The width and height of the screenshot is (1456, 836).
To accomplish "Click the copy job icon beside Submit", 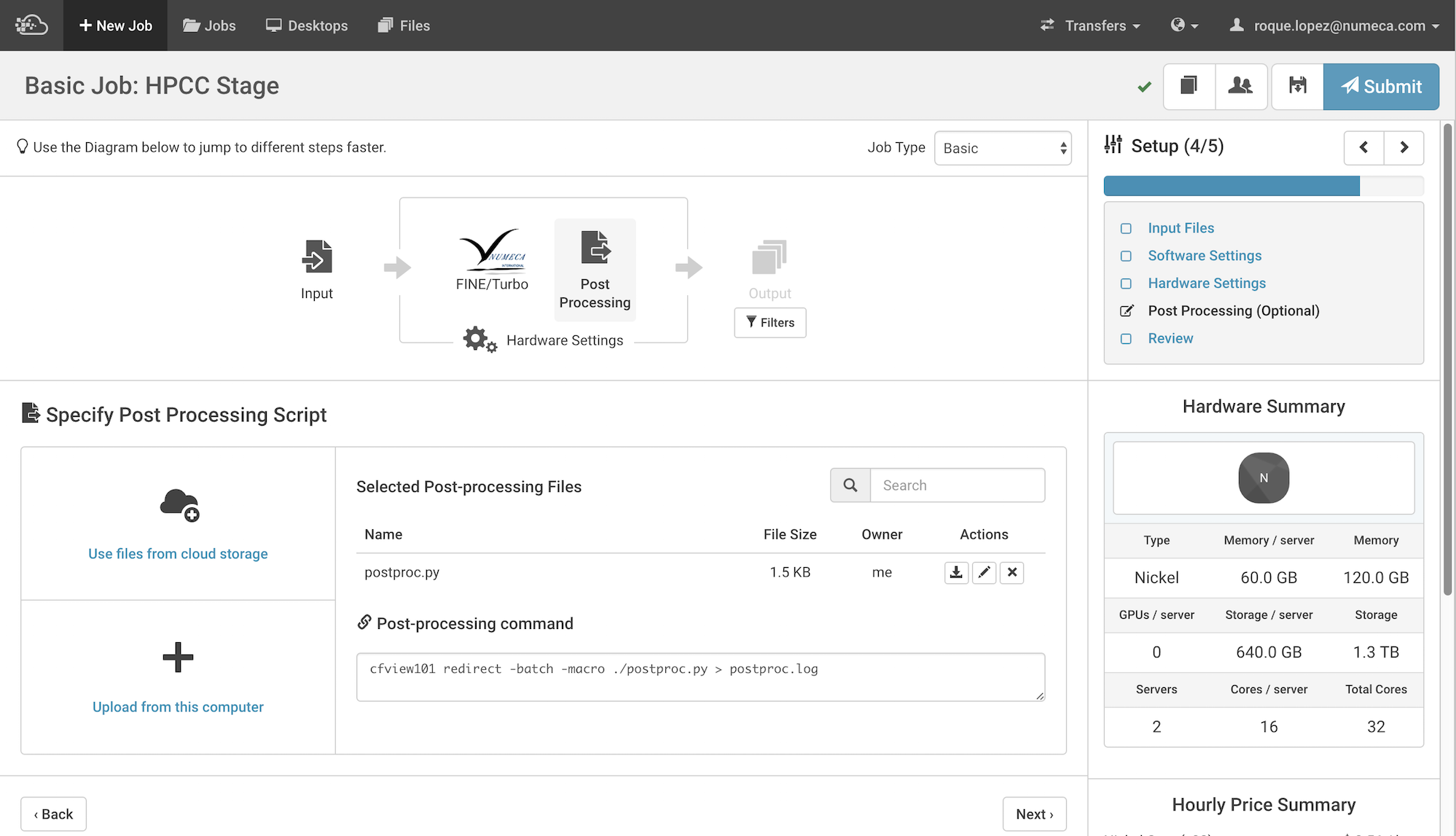I will (1189, 86).
